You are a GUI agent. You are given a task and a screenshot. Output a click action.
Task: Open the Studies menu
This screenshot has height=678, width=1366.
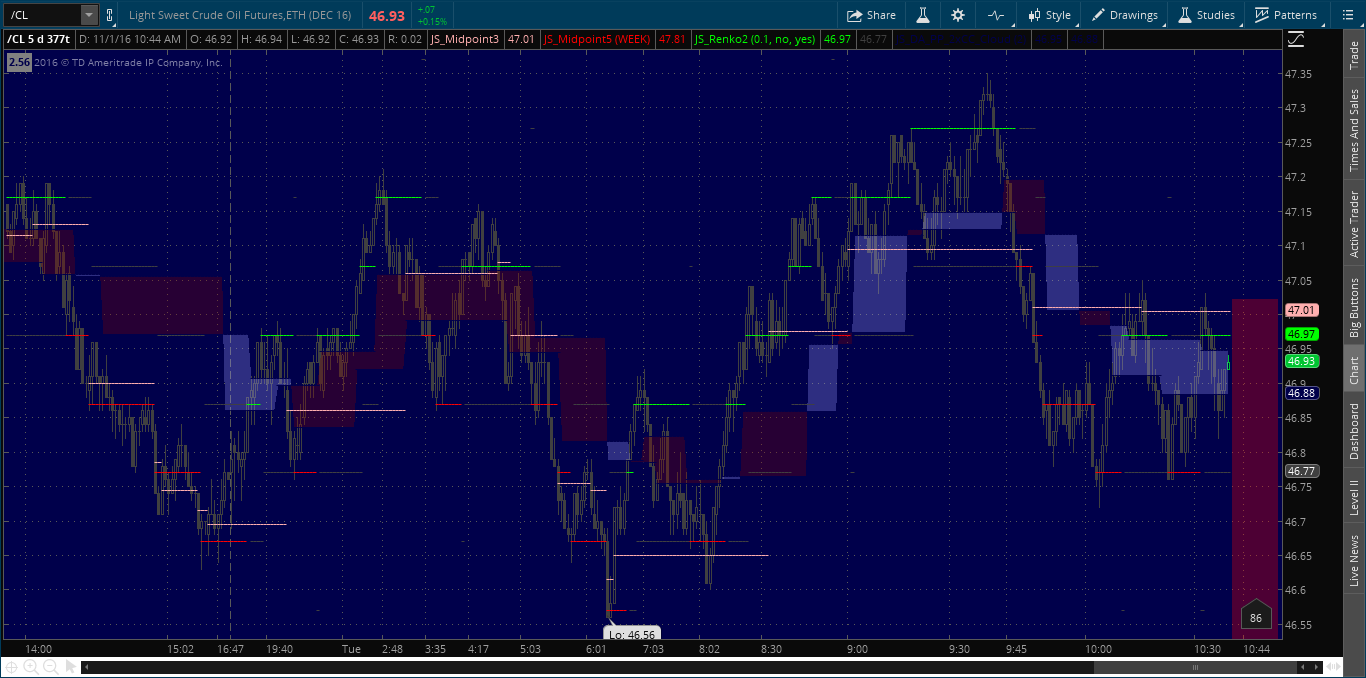(x=1206, y=15)
